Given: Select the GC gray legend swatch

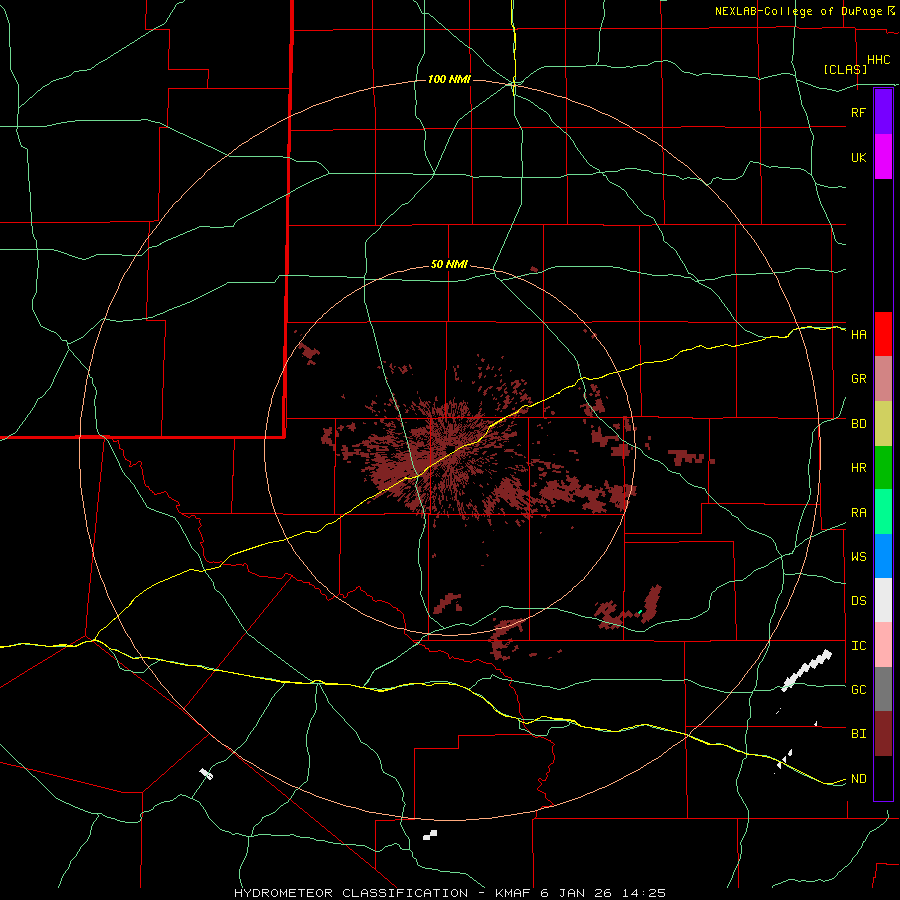Looking at the screenshot, I should (883, 689).
